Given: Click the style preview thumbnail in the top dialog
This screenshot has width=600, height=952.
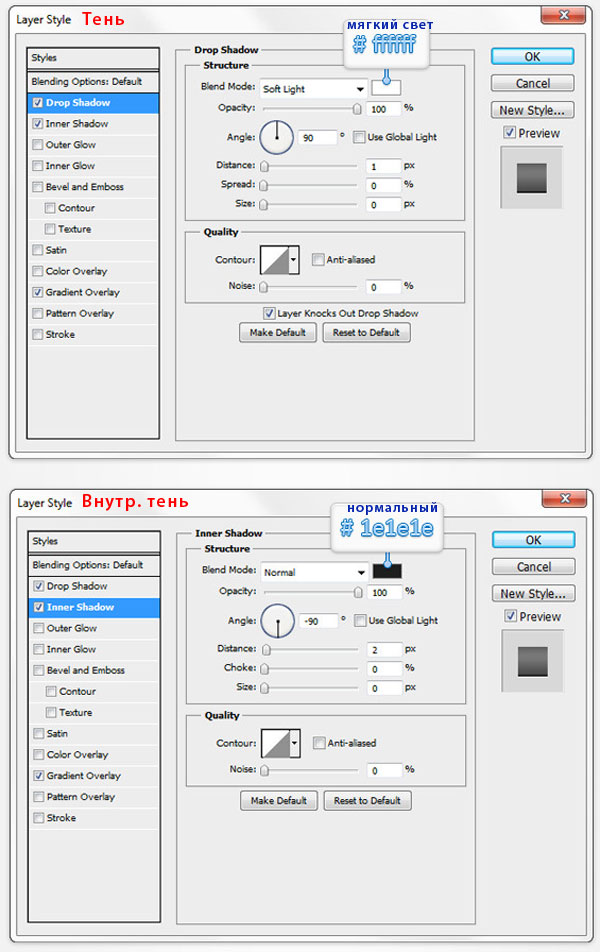Looking at the screenshot, I should tap(532, 178).
